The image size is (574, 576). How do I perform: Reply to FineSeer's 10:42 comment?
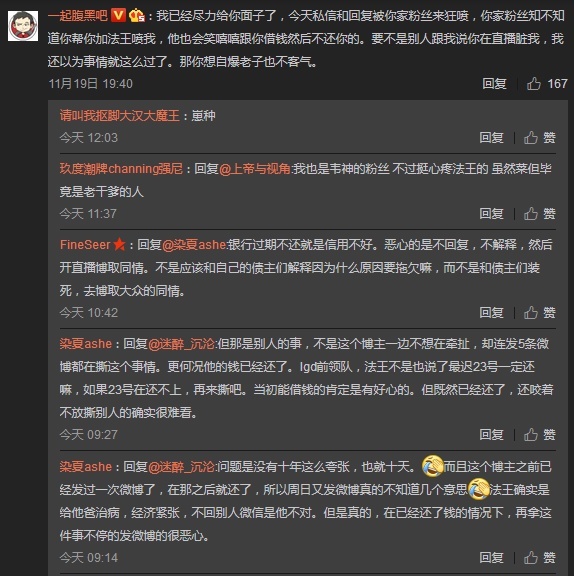[491, 313]
